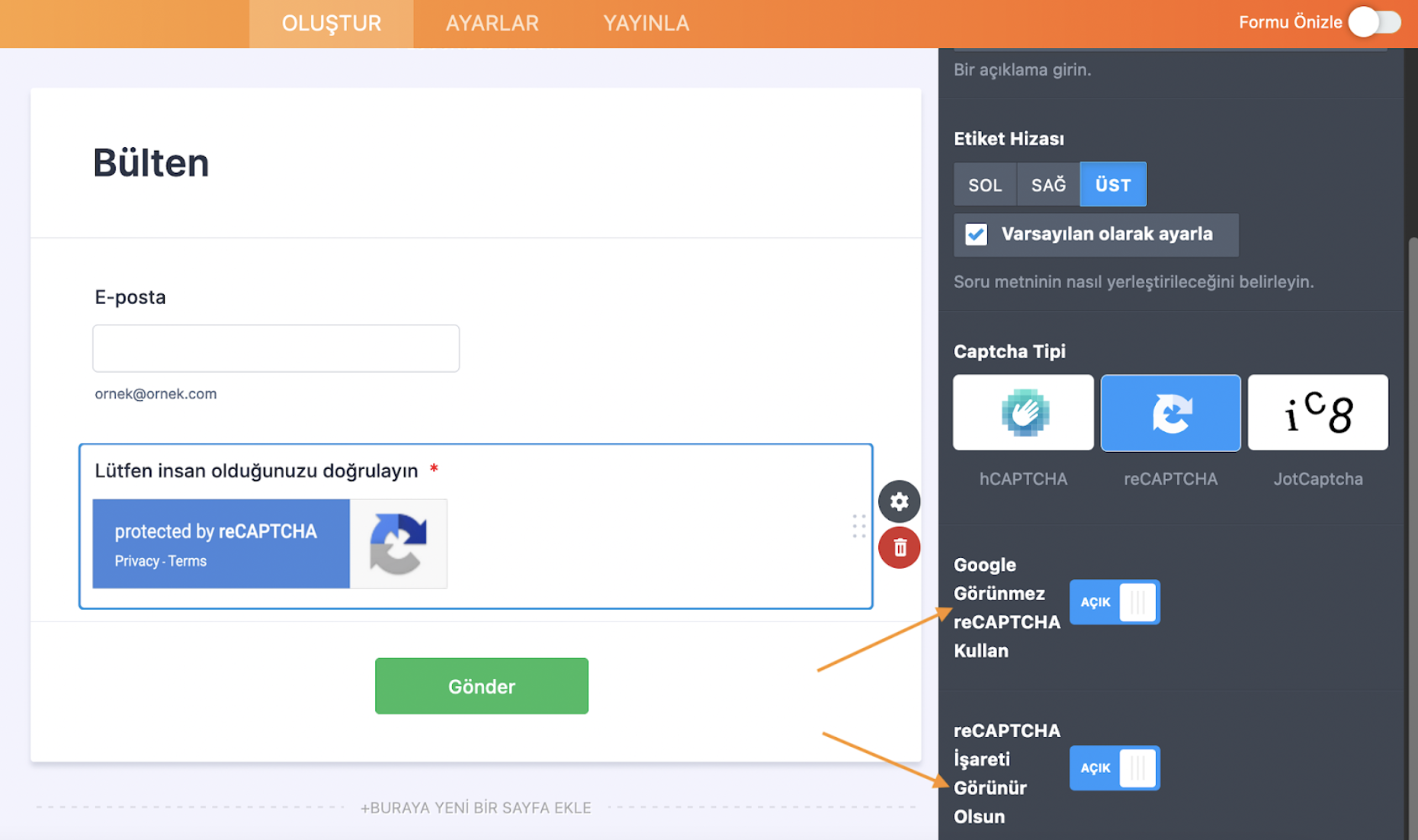Turn off reCAPTCHA İşareti Görünür toggle
The image size is (1418, 840).
tap(1115, 768)
